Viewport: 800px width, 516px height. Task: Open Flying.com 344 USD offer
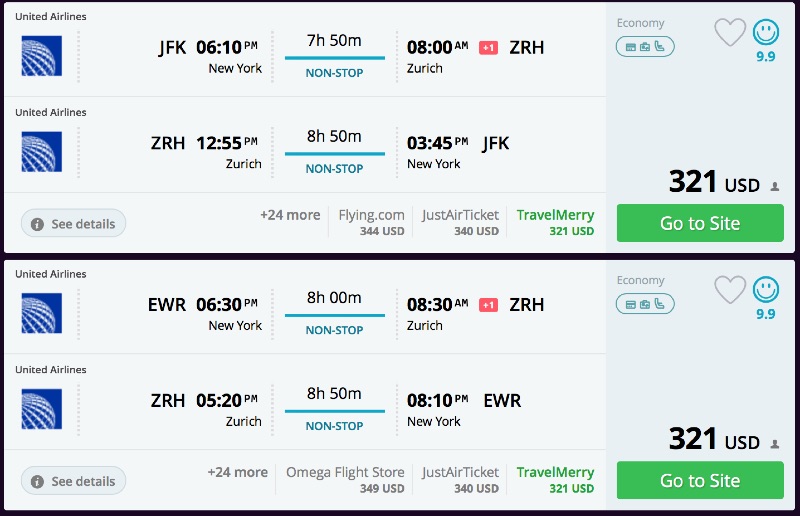(x=371, y=222)
